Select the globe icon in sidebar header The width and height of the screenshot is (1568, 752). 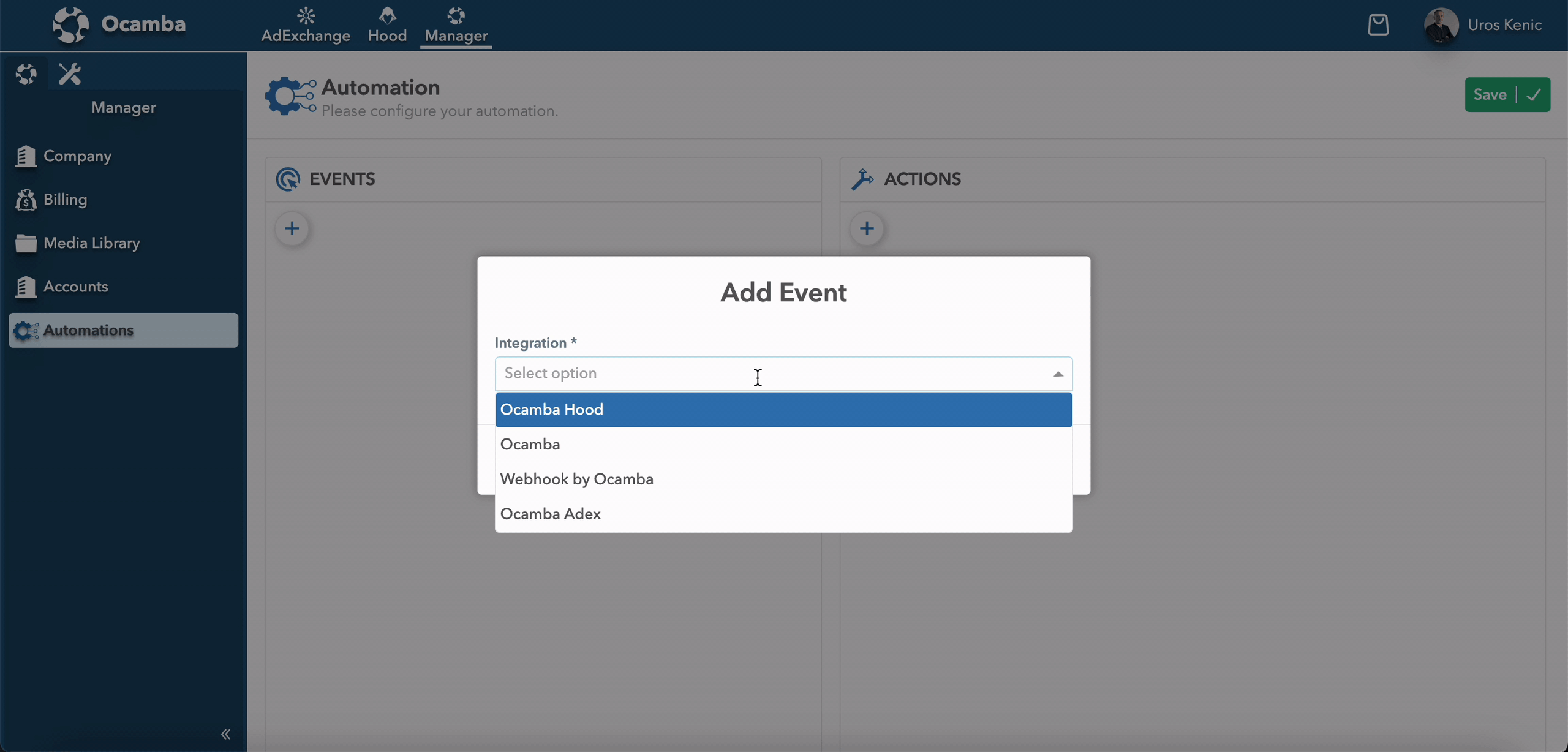[26, 74]
